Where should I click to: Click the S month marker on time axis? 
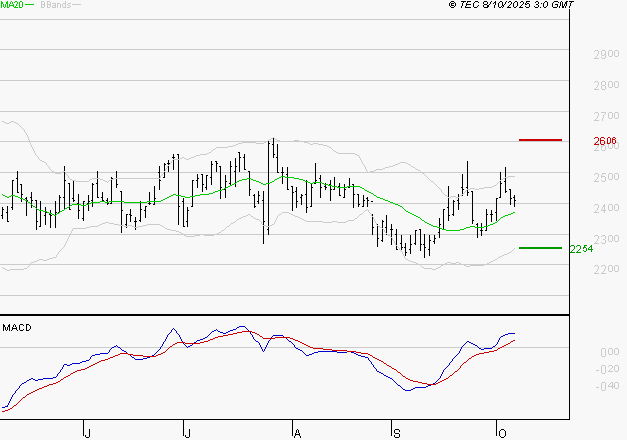[x=396, y=433]
